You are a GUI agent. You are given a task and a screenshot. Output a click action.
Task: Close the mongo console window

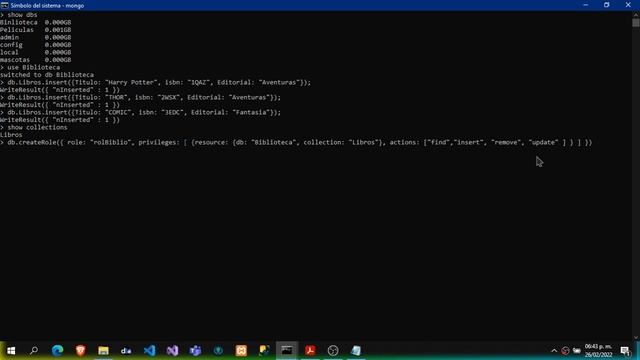coord(628,5)
